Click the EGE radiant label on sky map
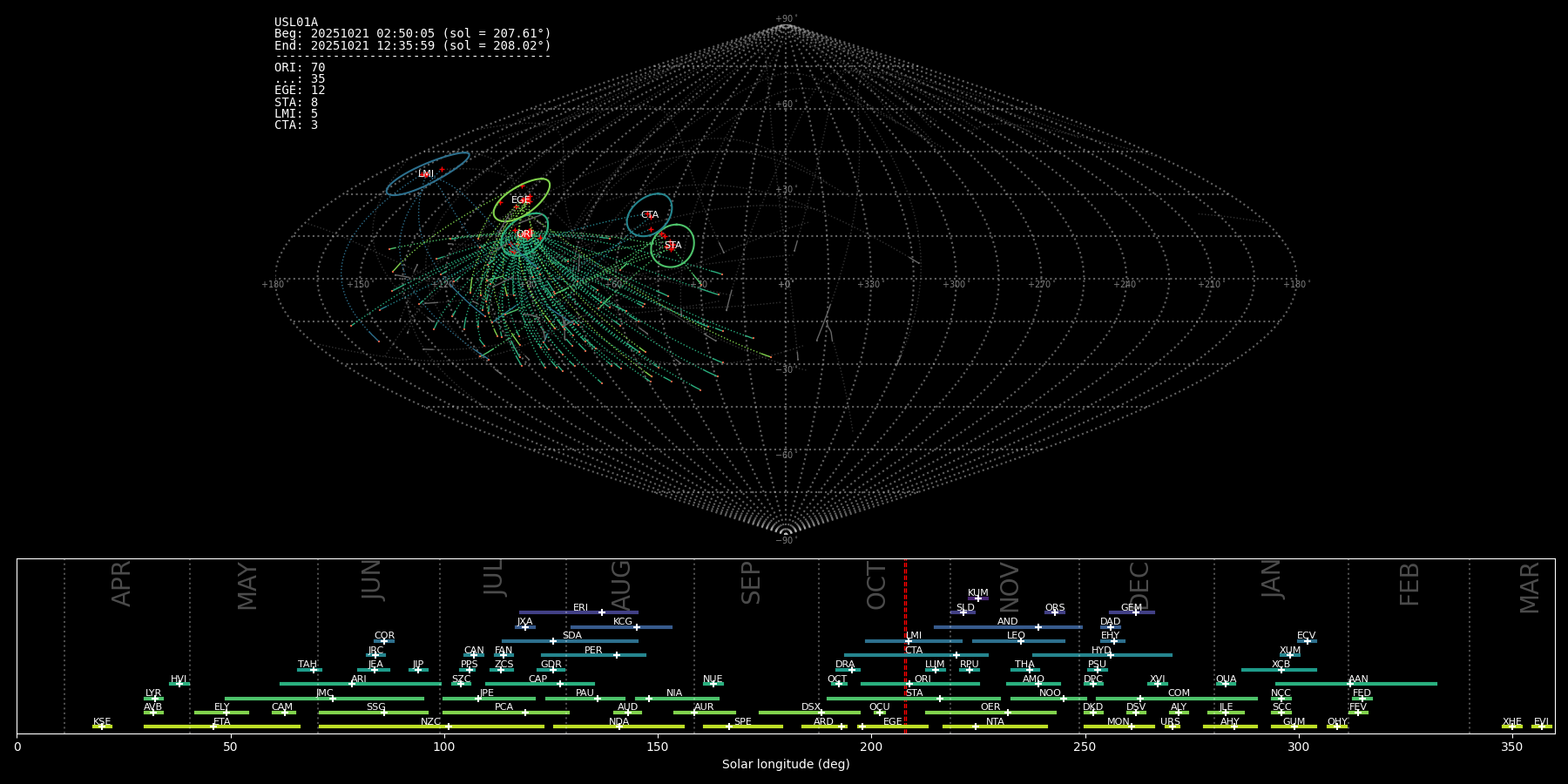This screenshot has height=784, width=1568. pos(521,200)
